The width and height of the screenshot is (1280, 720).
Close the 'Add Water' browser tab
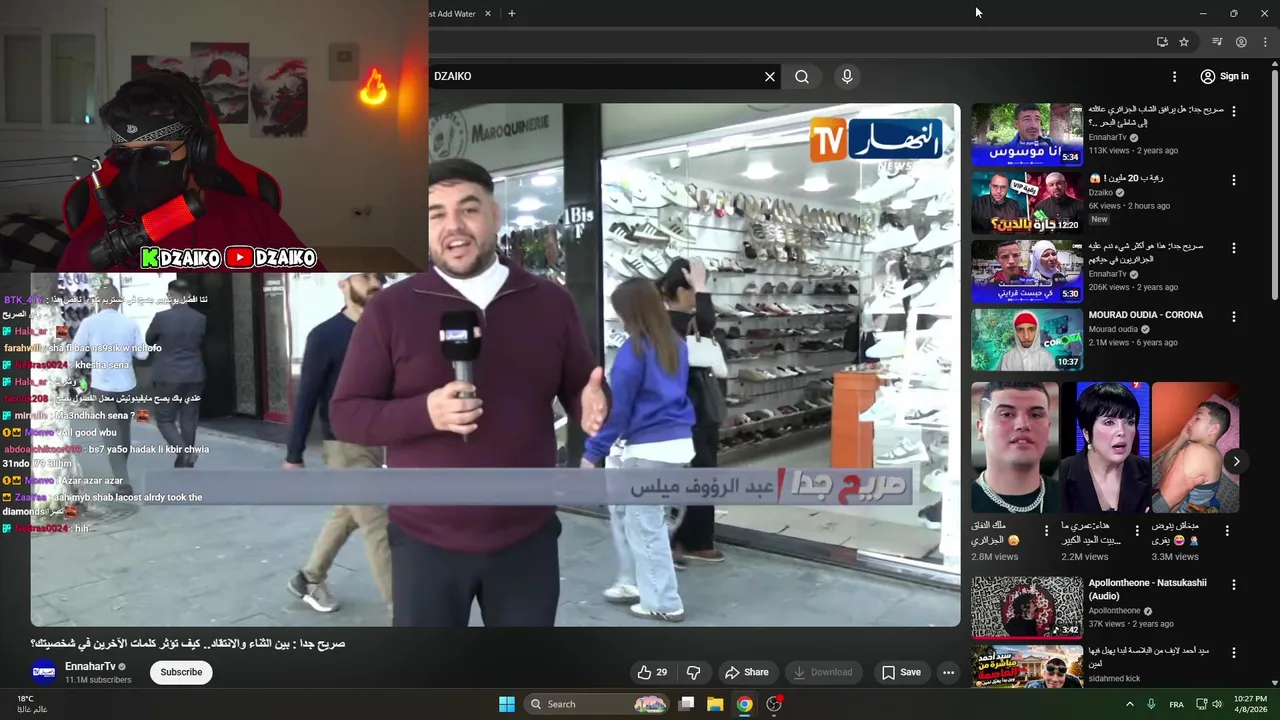488,13
